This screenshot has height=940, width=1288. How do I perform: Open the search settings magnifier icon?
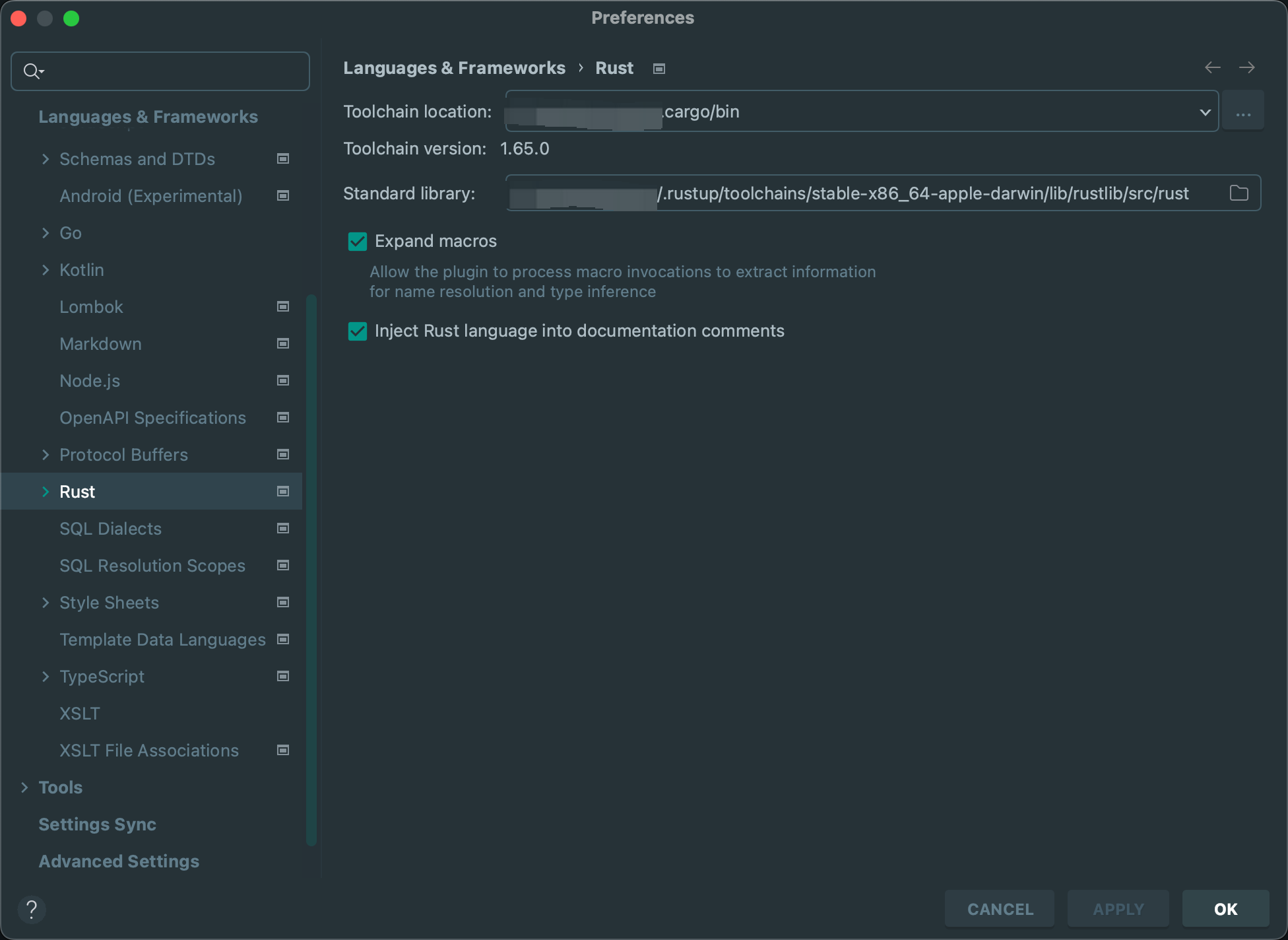click(x=33, y=71)
